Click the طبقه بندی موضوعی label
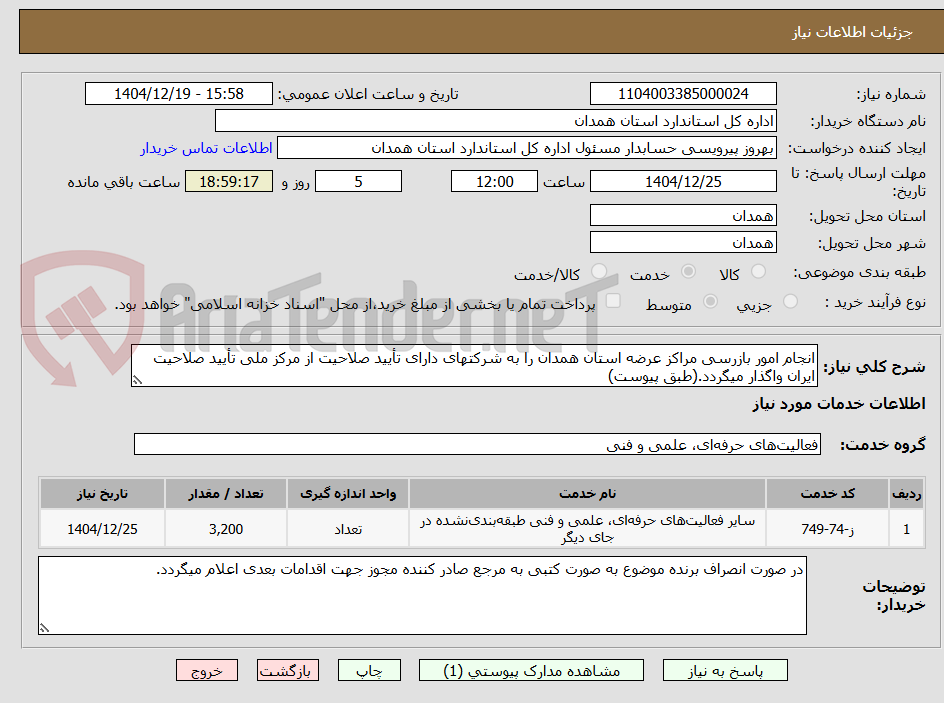 tap(860, 273)
